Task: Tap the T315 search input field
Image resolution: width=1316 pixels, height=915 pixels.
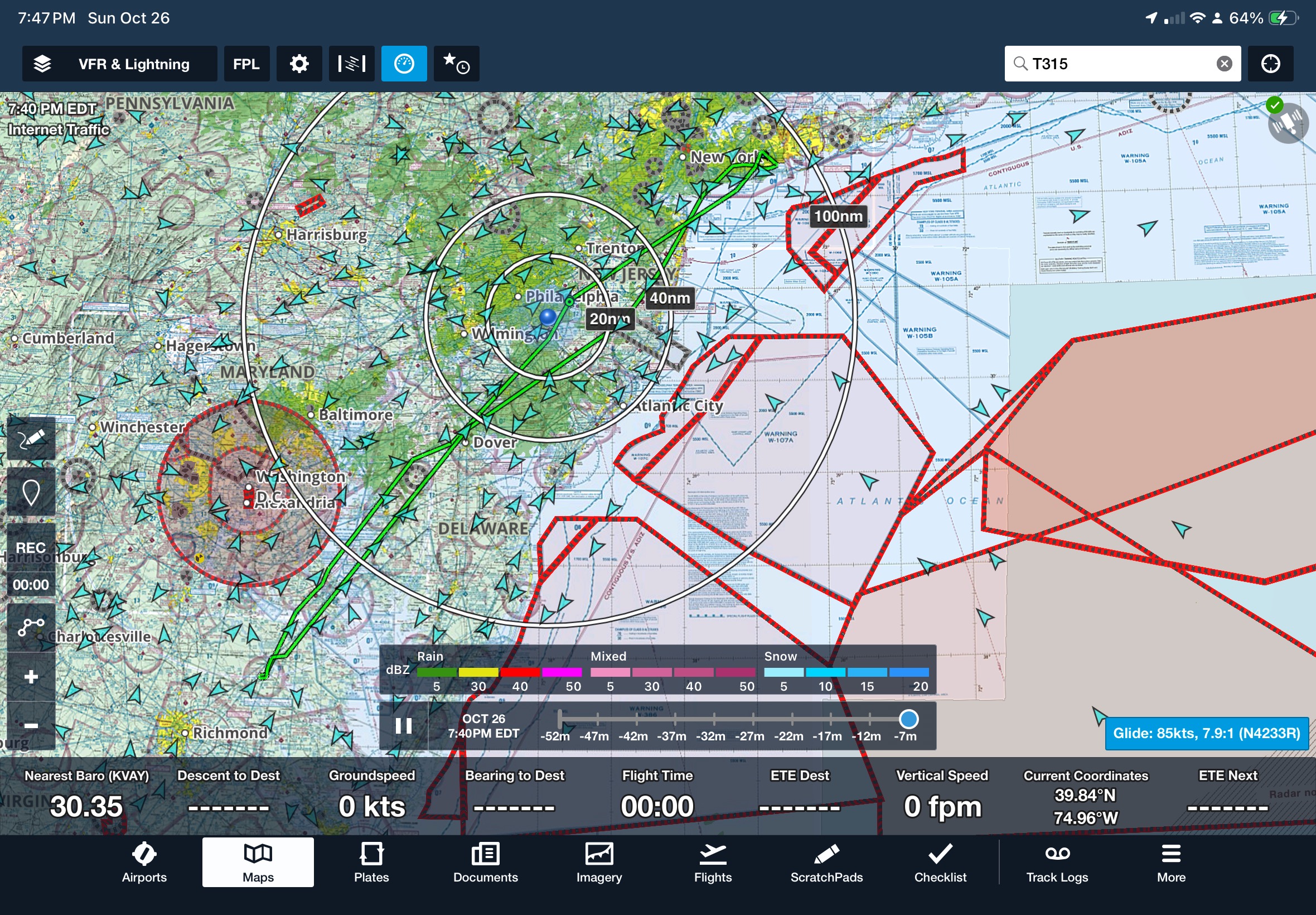Action: [1117, 64]
